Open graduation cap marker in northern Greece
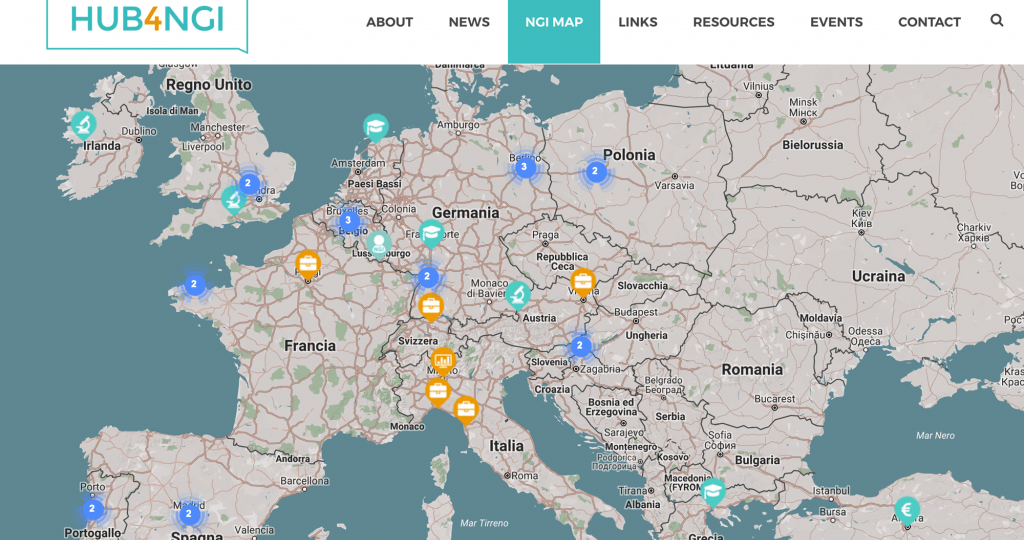Image resolution: width=1024 pixels, height=540 pixels. [x=713, y=492]
